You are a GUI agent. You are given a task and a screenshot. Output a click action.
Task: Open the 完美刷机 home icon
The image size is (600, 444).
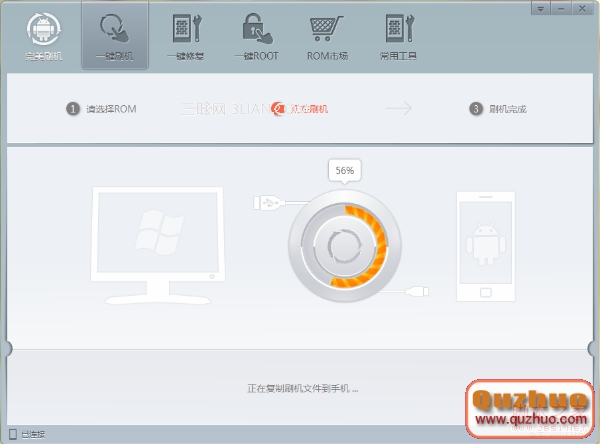[43, 36]
